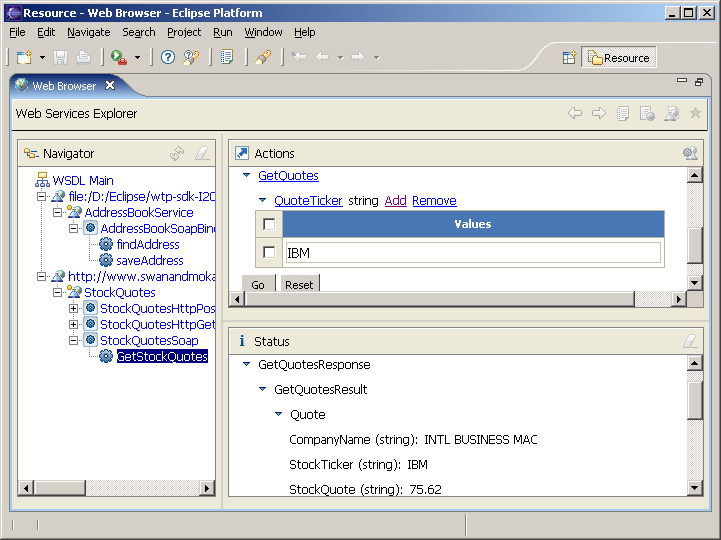Click the main toolbar Back arrow
721x540 pixels.
(x=322, y=57)
